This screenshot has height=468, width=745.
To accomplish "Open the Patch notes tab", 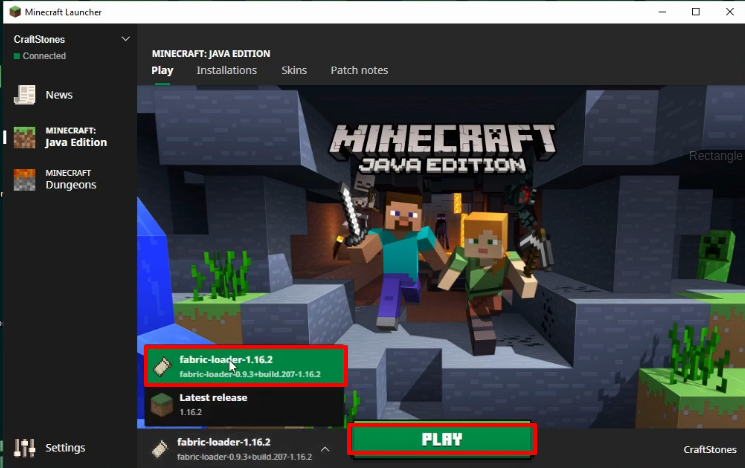I will pyautogui.click(x=359, y=70).
